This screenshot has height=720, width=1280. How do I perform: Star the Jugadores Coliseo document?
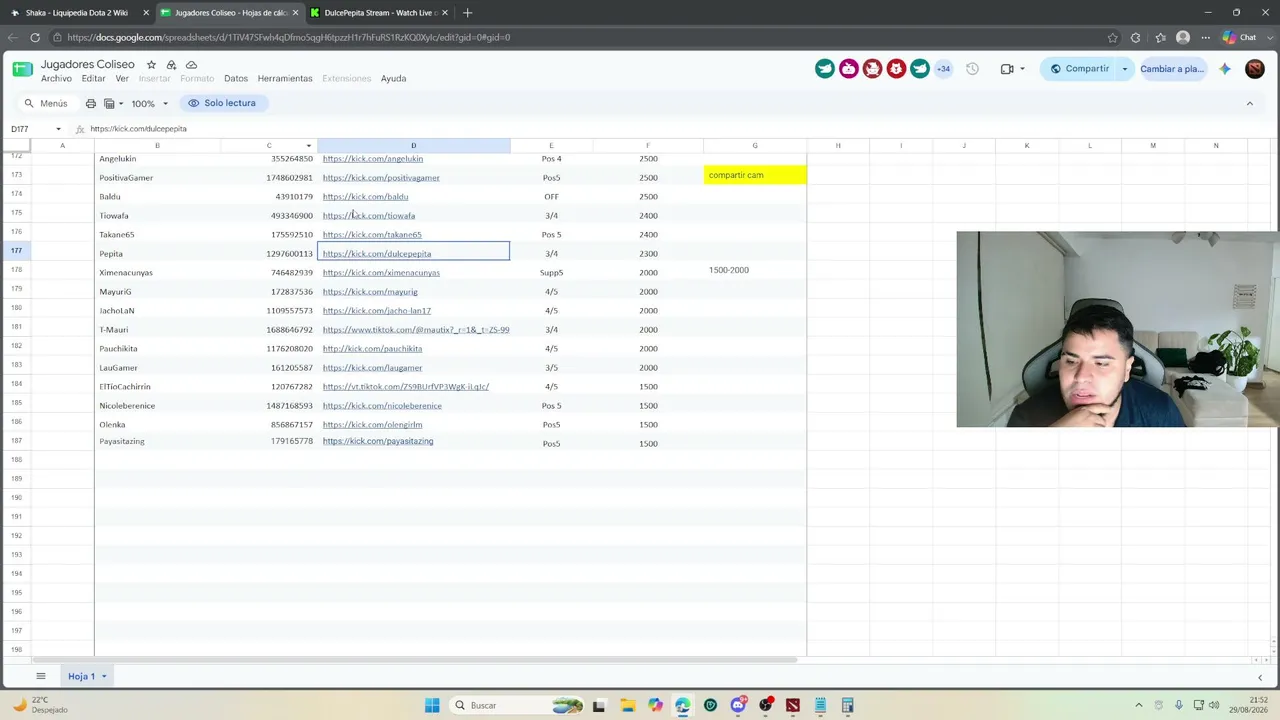pyautogui.click(x=151, y=65)
